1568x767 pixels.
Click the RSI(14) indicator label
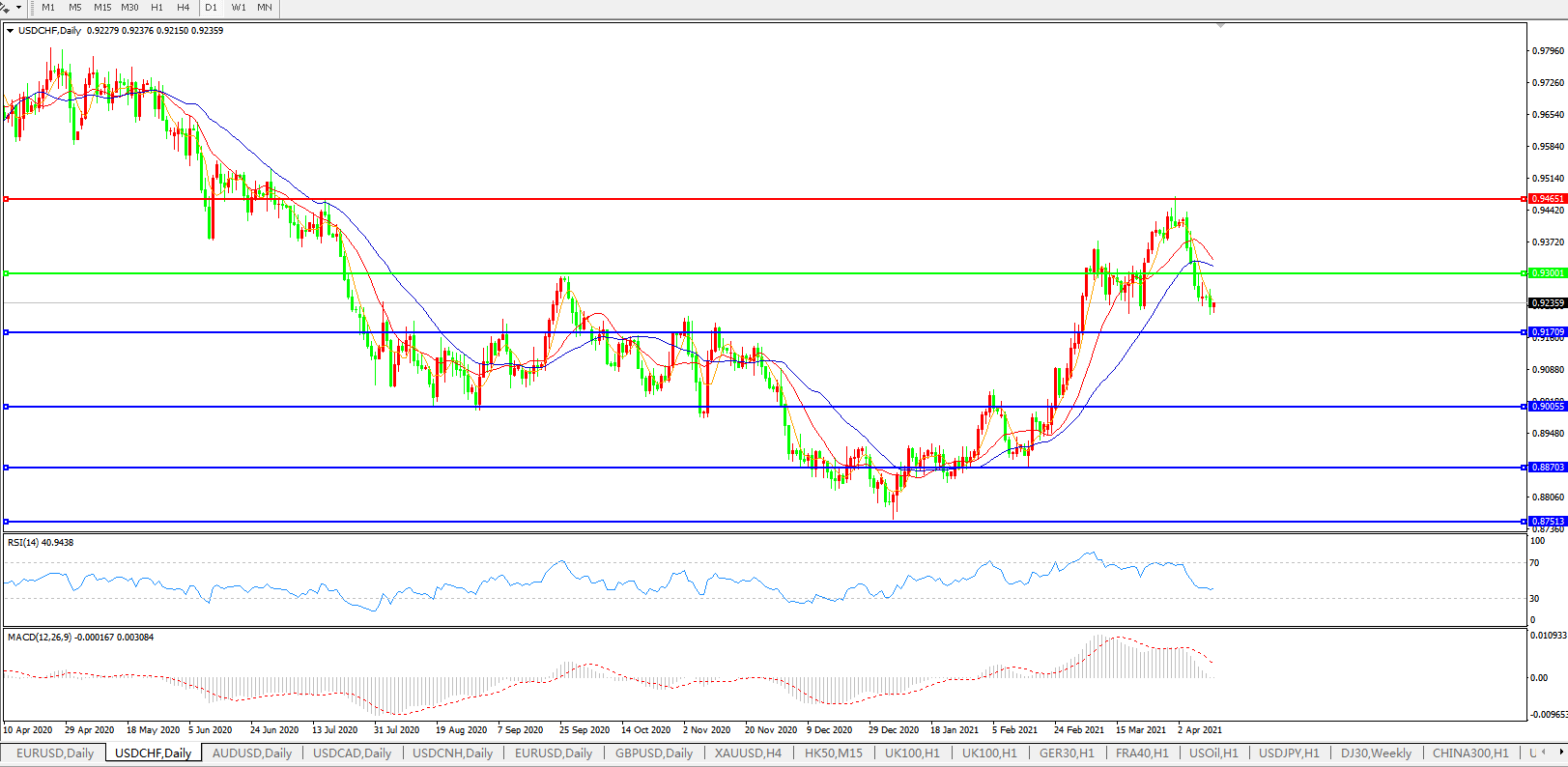coord(41,543)
